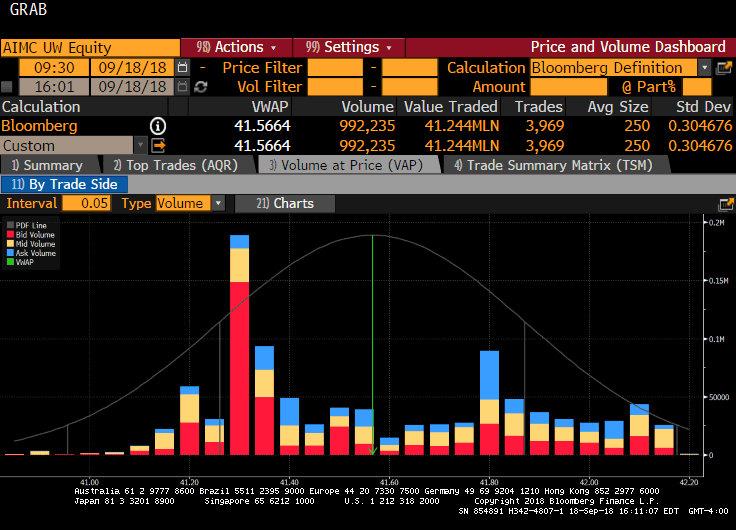
Task: Toggle the checkbox next to 16:01 time
Action: (x=8, y=87)
